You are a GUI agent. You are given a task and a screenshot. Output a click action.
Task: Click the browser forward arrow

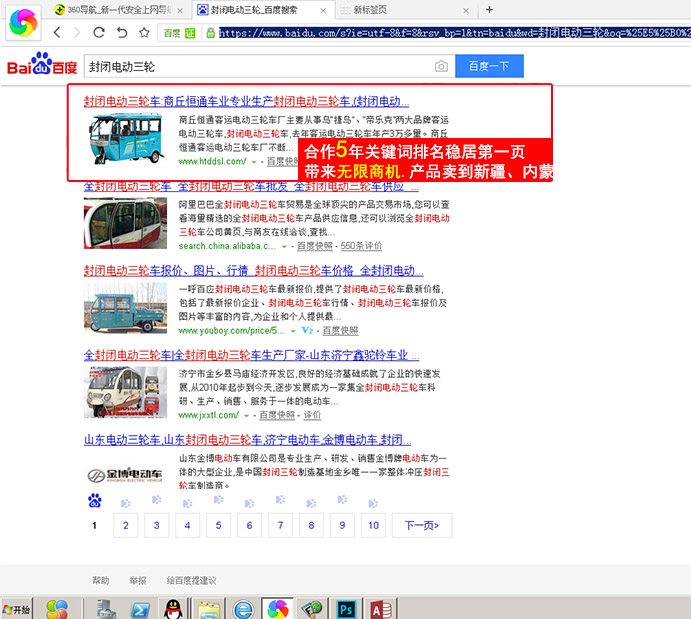click(x=77, y=32)
